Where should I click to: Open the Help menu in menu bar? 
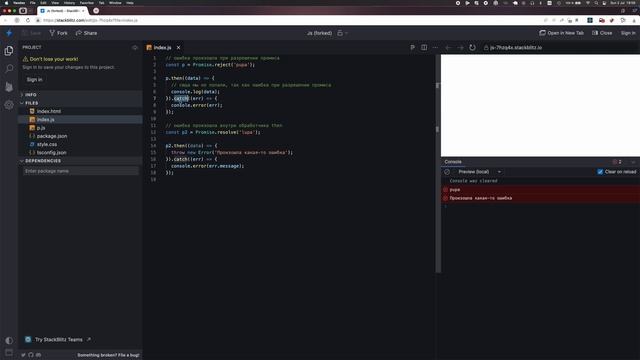130,3
